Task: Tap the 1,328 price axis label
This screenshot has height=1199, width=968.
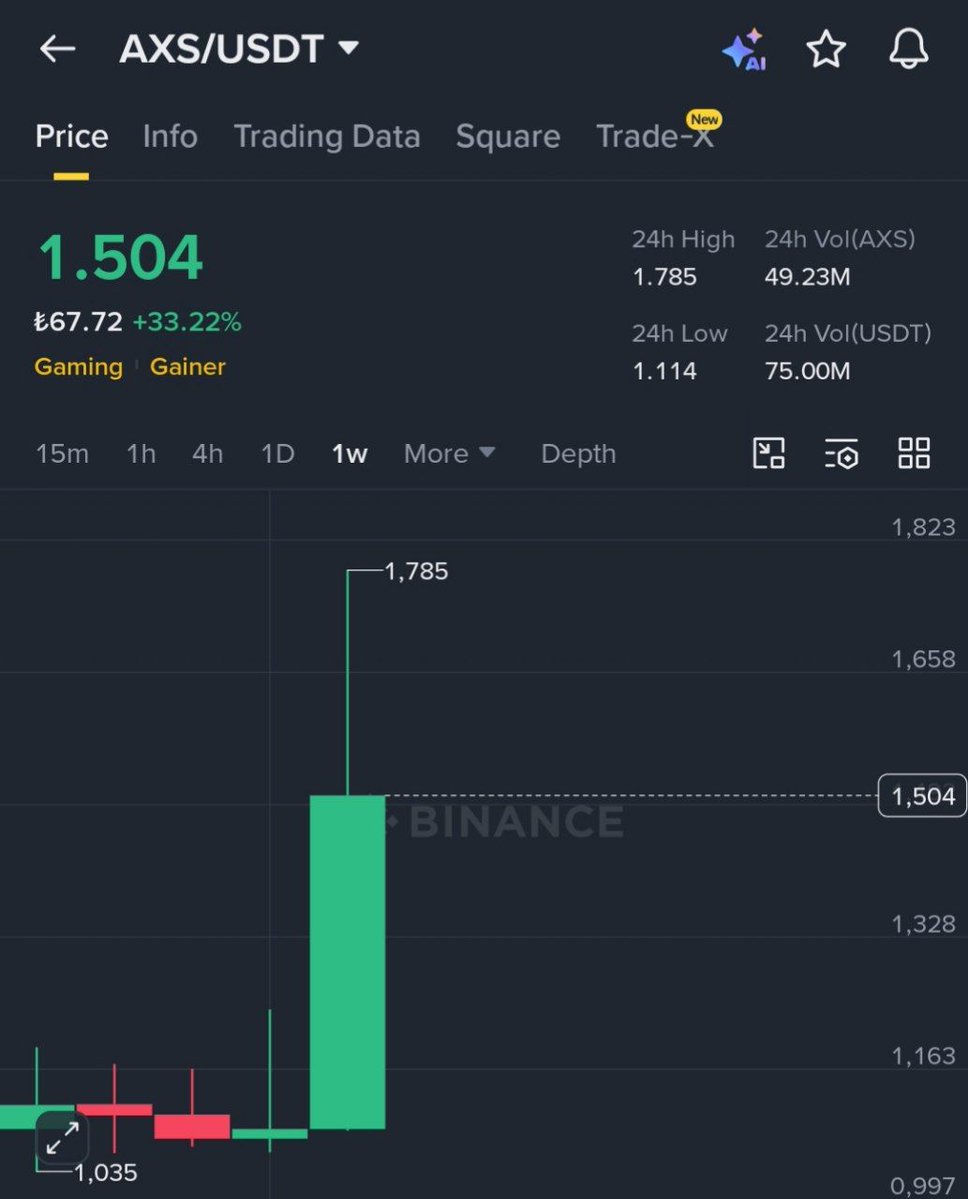Action: (x=924, y=924)
